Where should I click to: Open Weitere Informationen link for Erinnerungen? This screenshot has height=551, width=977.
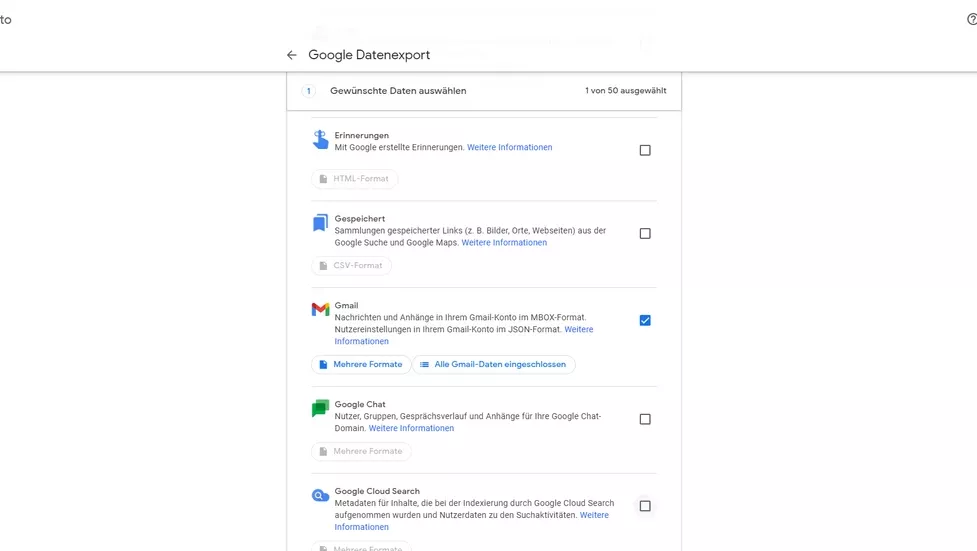pos(510,147)
